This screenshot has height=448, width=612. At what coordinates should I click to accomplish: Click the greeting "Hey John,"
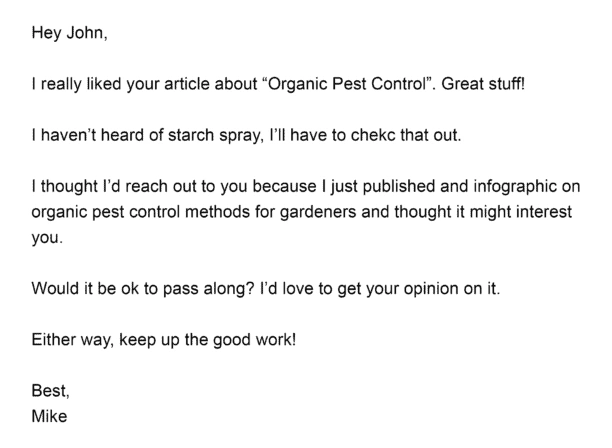coord(69,33)
